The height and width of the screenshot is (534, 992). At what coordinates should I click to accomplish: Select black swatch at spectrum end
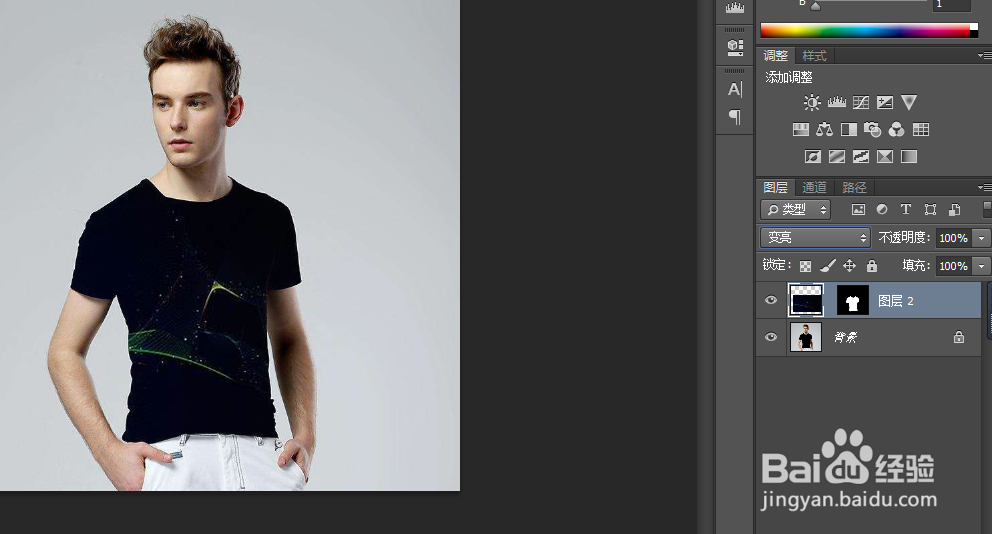[974, 34]
